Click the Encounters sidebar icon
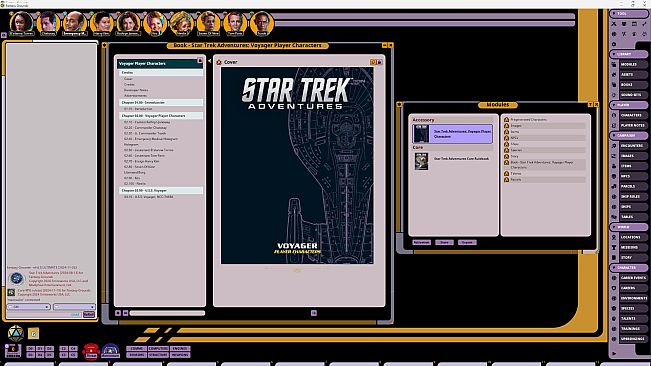 (614, 146)
